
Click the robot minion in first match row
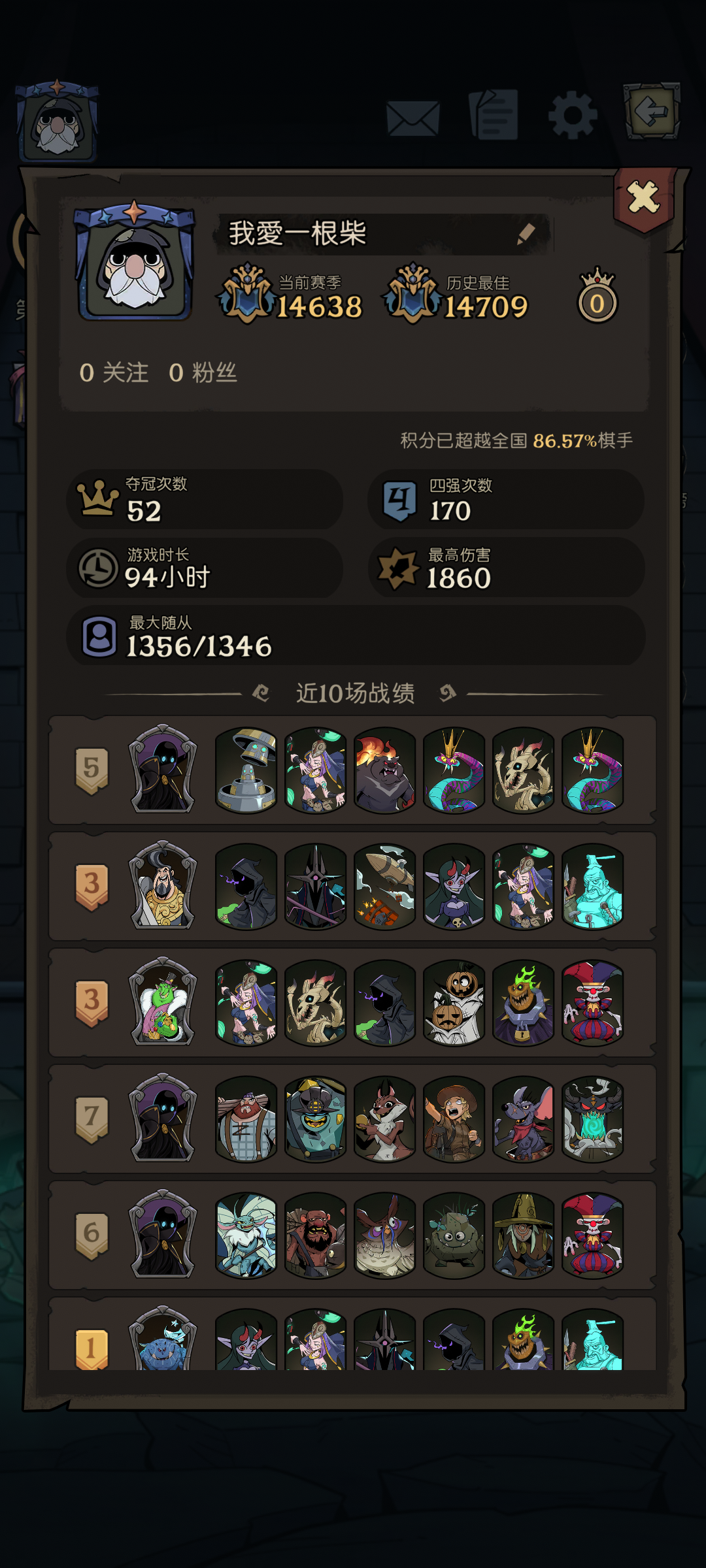coord(246,770)
